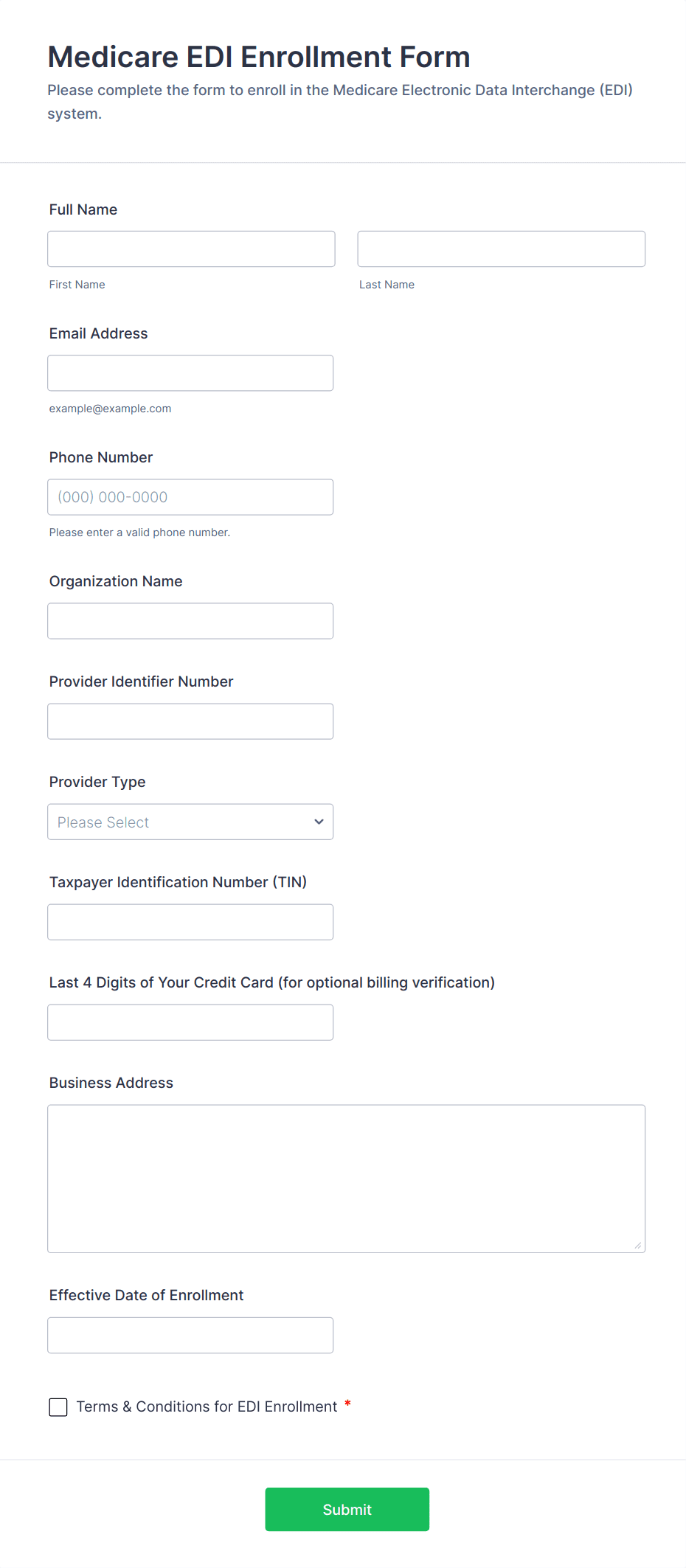Click the Effective Date of Enrollment field

[x=190, y=1335]
